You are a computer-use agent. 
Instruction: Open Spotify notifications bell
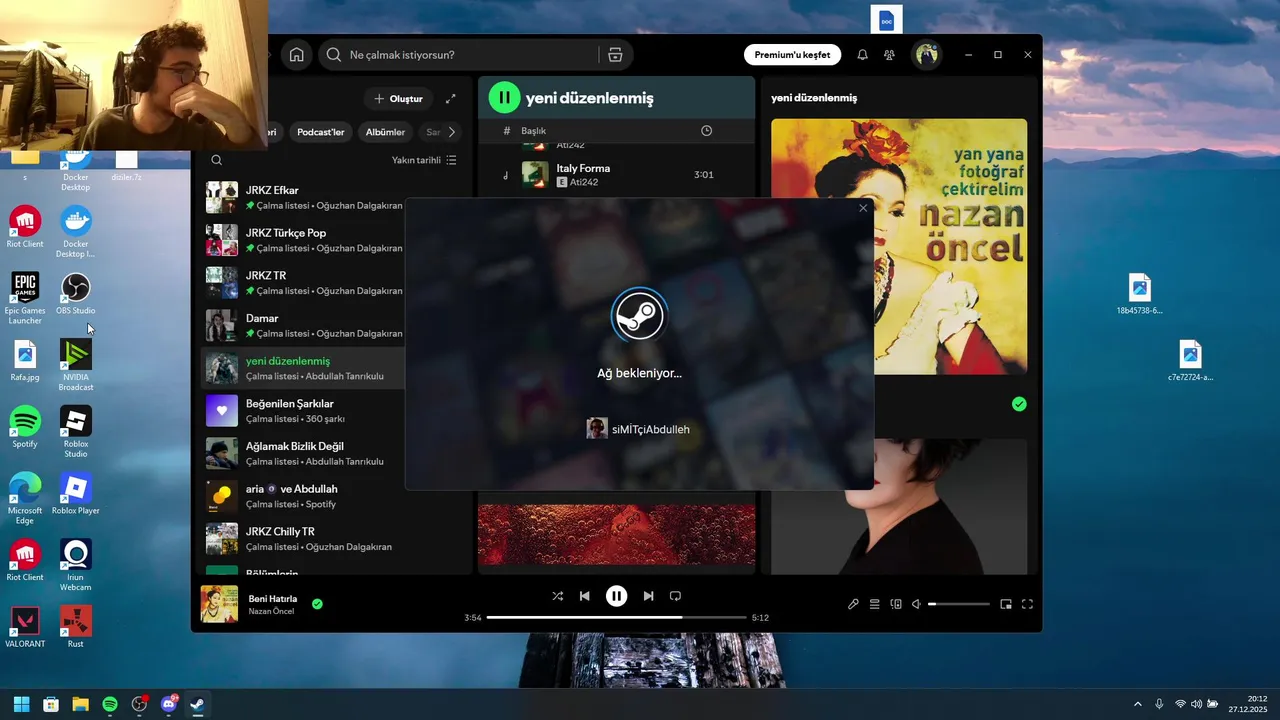coord(862,55)
